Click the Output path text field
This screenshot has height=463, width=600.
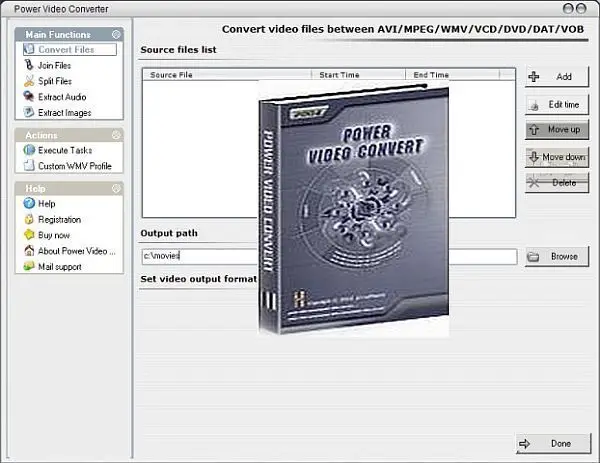329,256
